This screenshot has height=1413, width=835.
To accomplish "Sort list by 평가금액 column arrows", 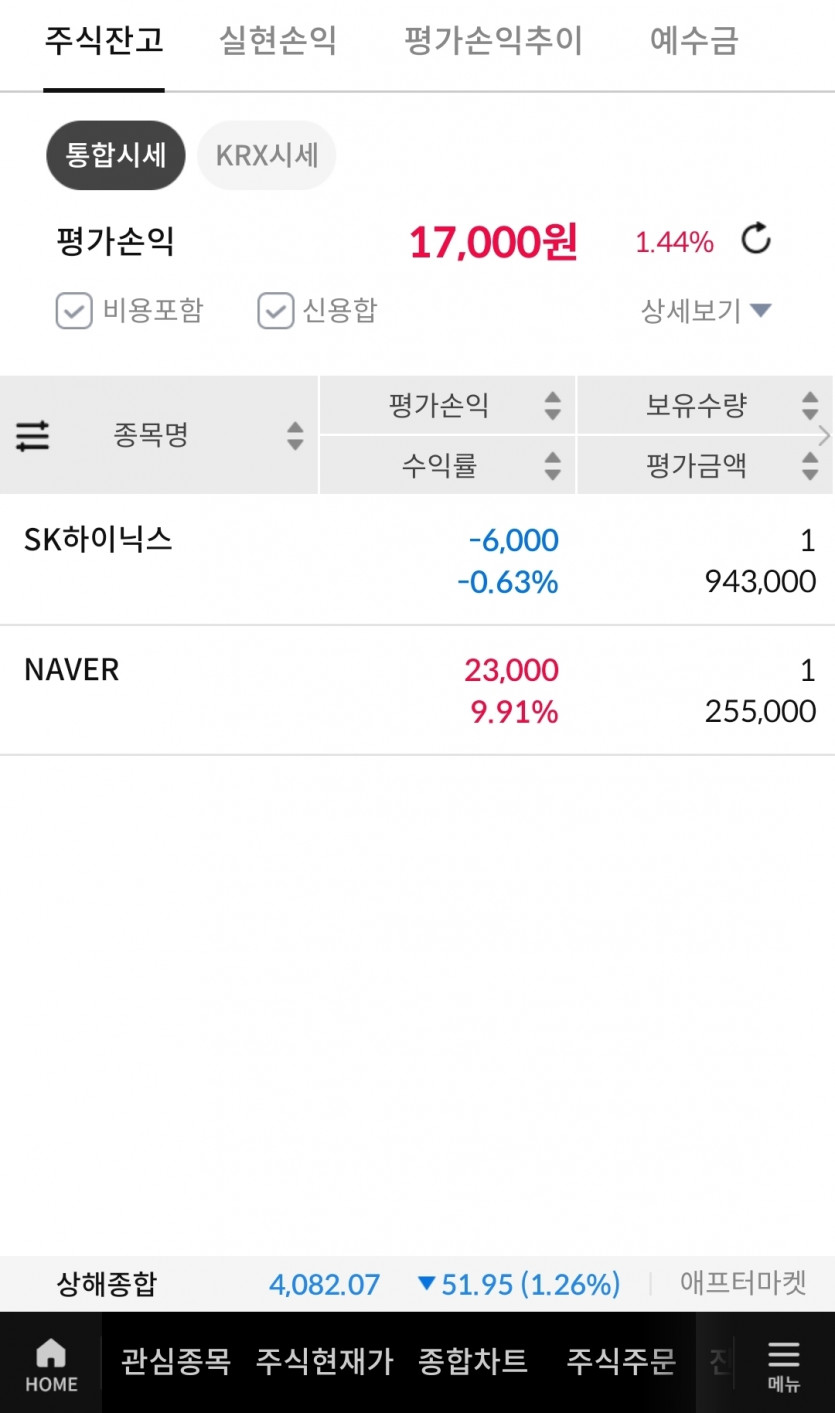I will [x=810, y=465].
